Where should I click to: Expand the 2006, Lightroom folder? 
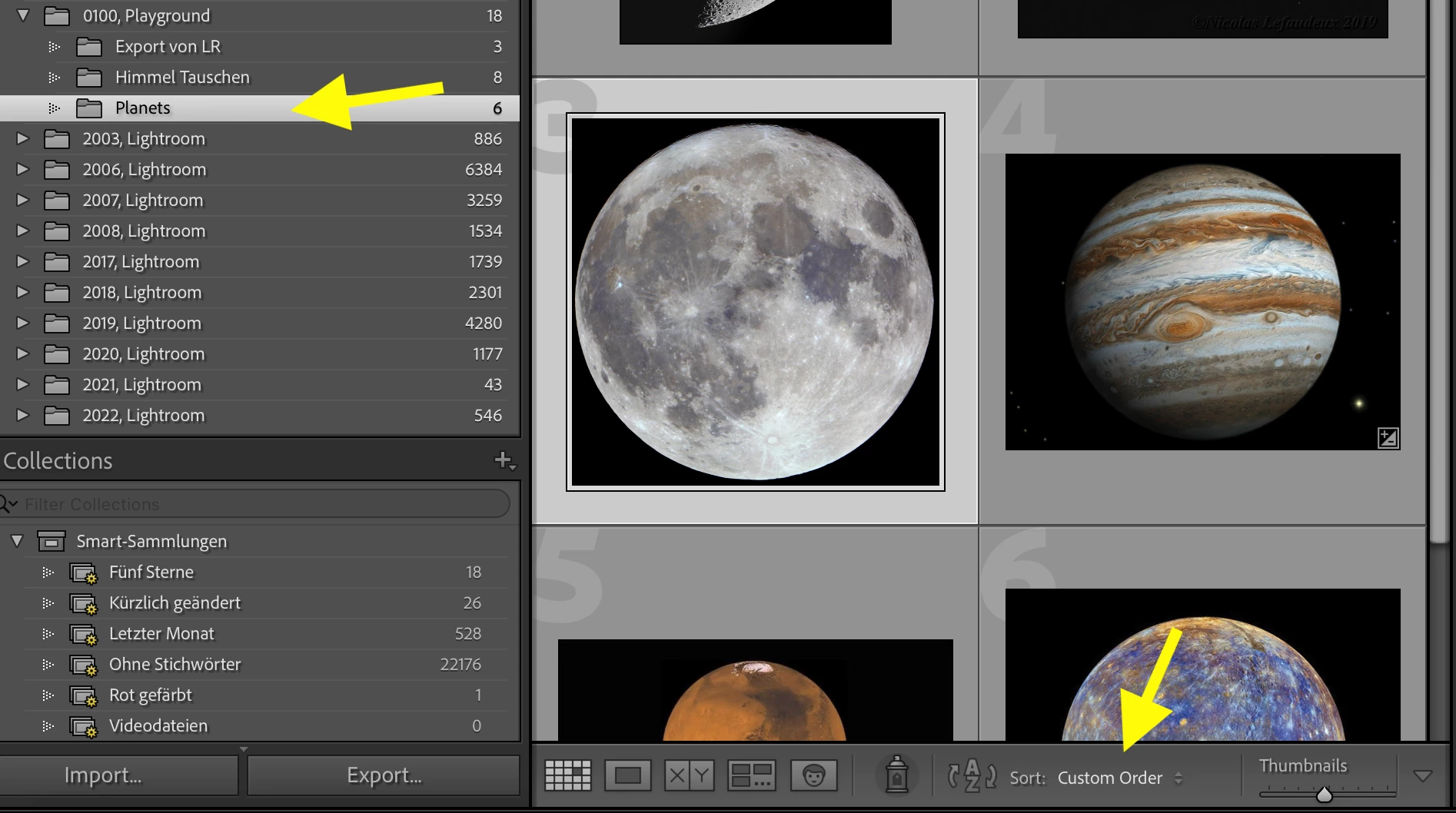coord(22,169)
